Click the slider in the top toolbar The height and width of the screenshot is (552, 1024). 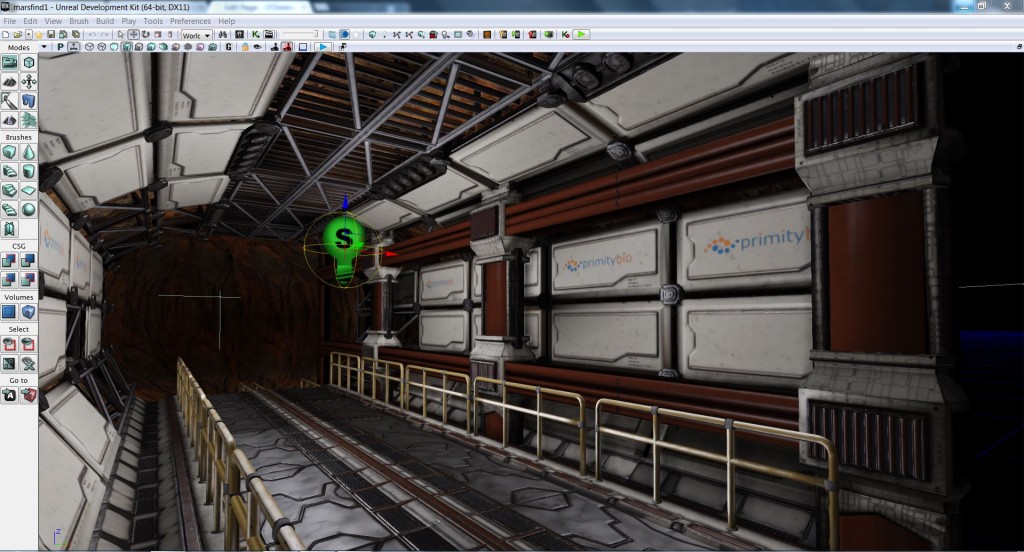300,34
